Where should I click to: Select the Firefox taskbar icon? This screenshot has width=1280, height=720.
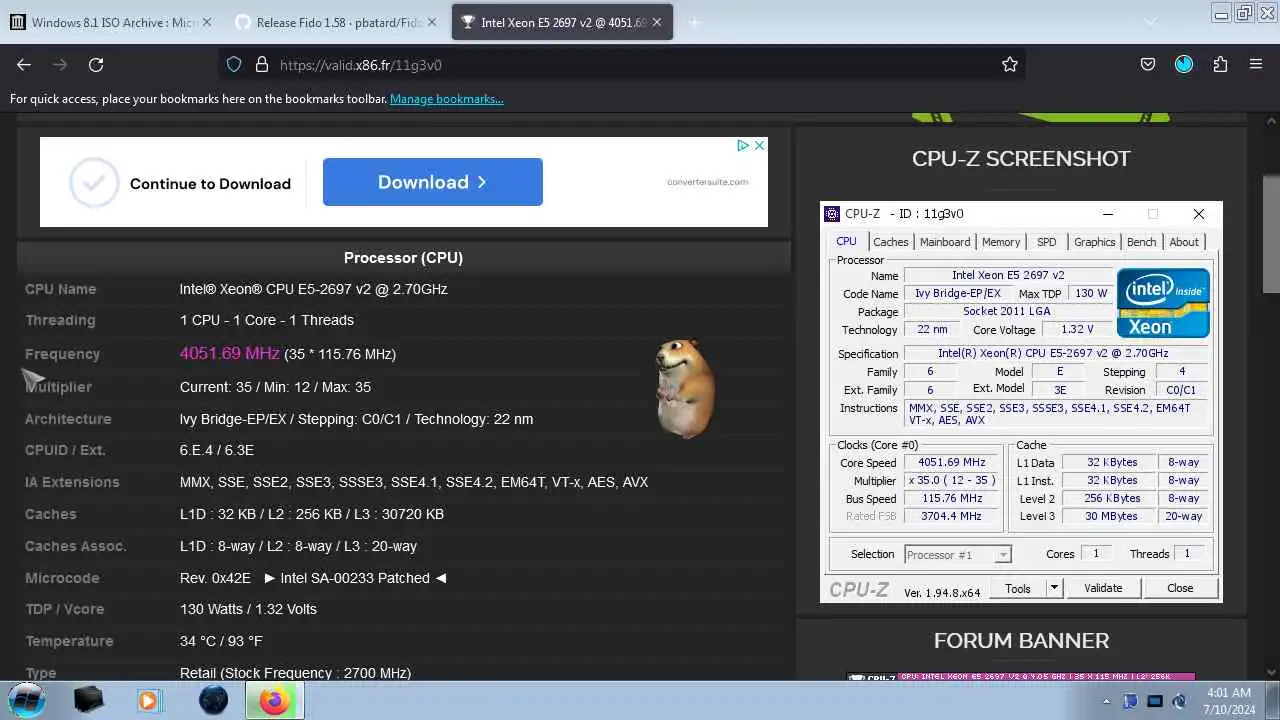274,700
